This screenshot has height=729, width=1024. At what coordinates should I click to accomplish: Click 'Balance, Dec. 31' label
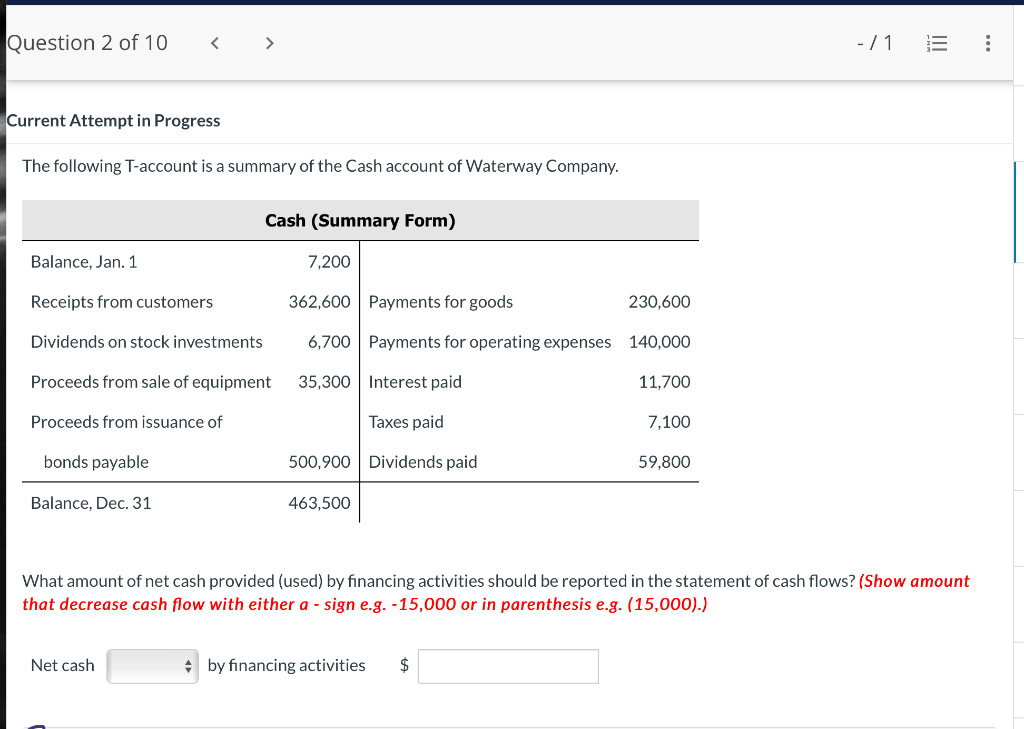(91, 503)
